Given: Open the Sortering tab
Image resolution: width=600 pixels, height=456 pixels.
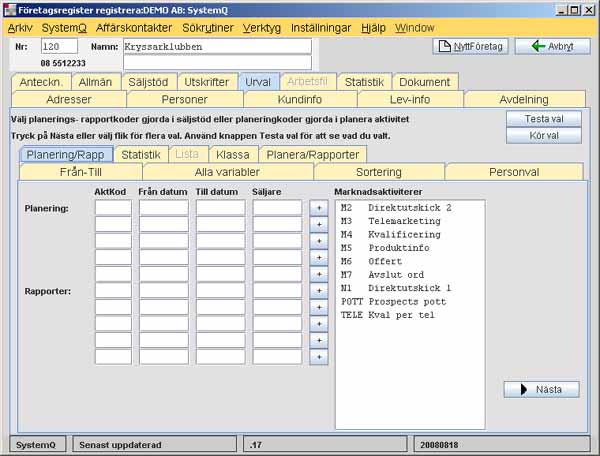Looking at the screenshot, I should pyautogui.click(x=379, y=172).
